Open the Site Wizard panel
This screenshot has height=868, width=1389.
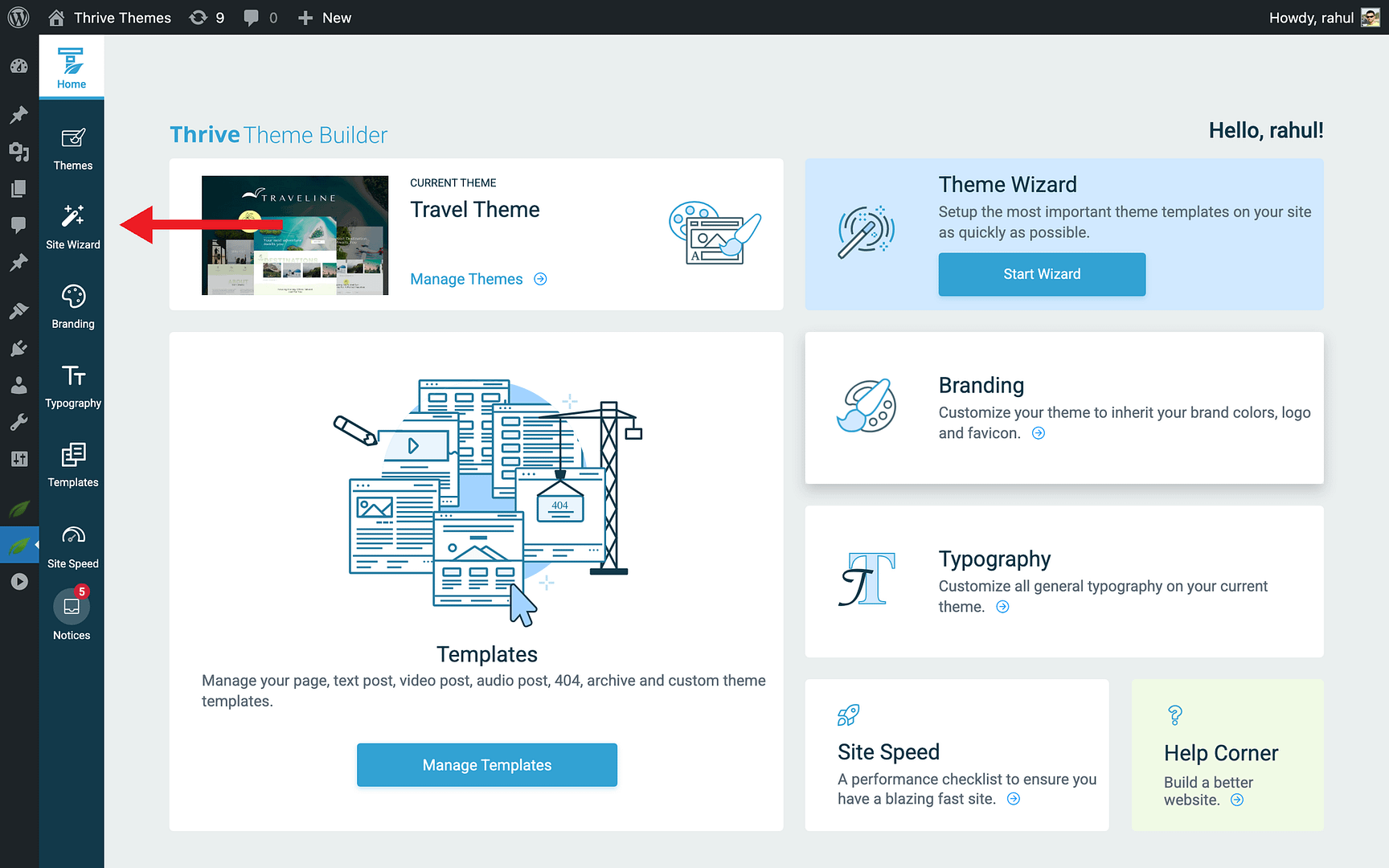pyautogui.click(x=72, y=225)
